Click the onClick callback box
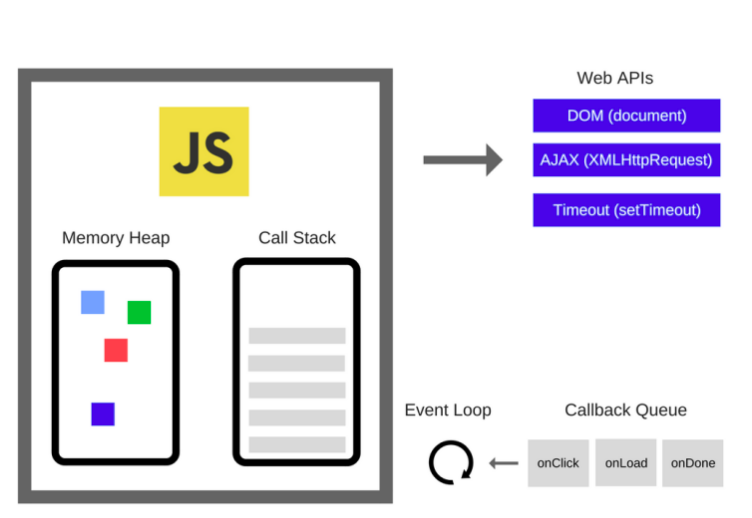This screenshot has height=518, width=752. (x=558, y=463)
